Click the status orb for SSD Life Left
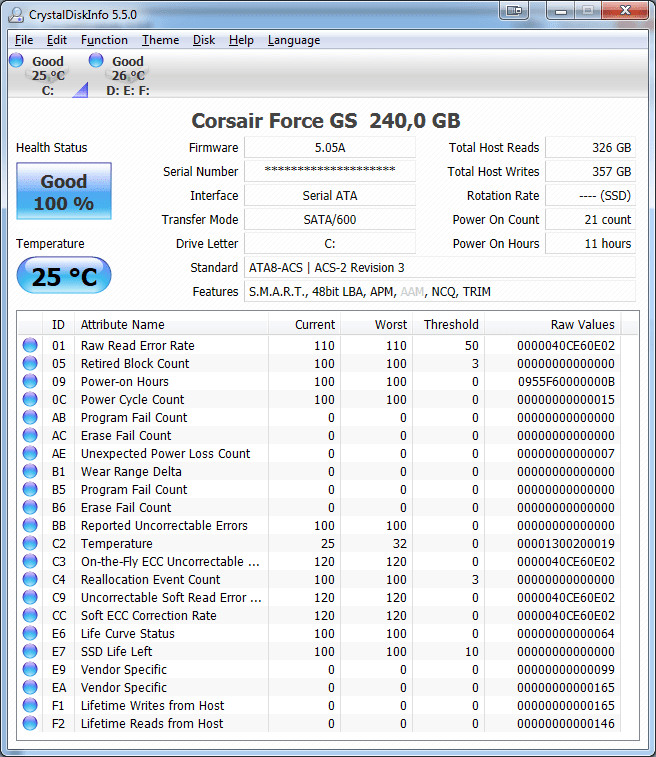 point(30,651)
